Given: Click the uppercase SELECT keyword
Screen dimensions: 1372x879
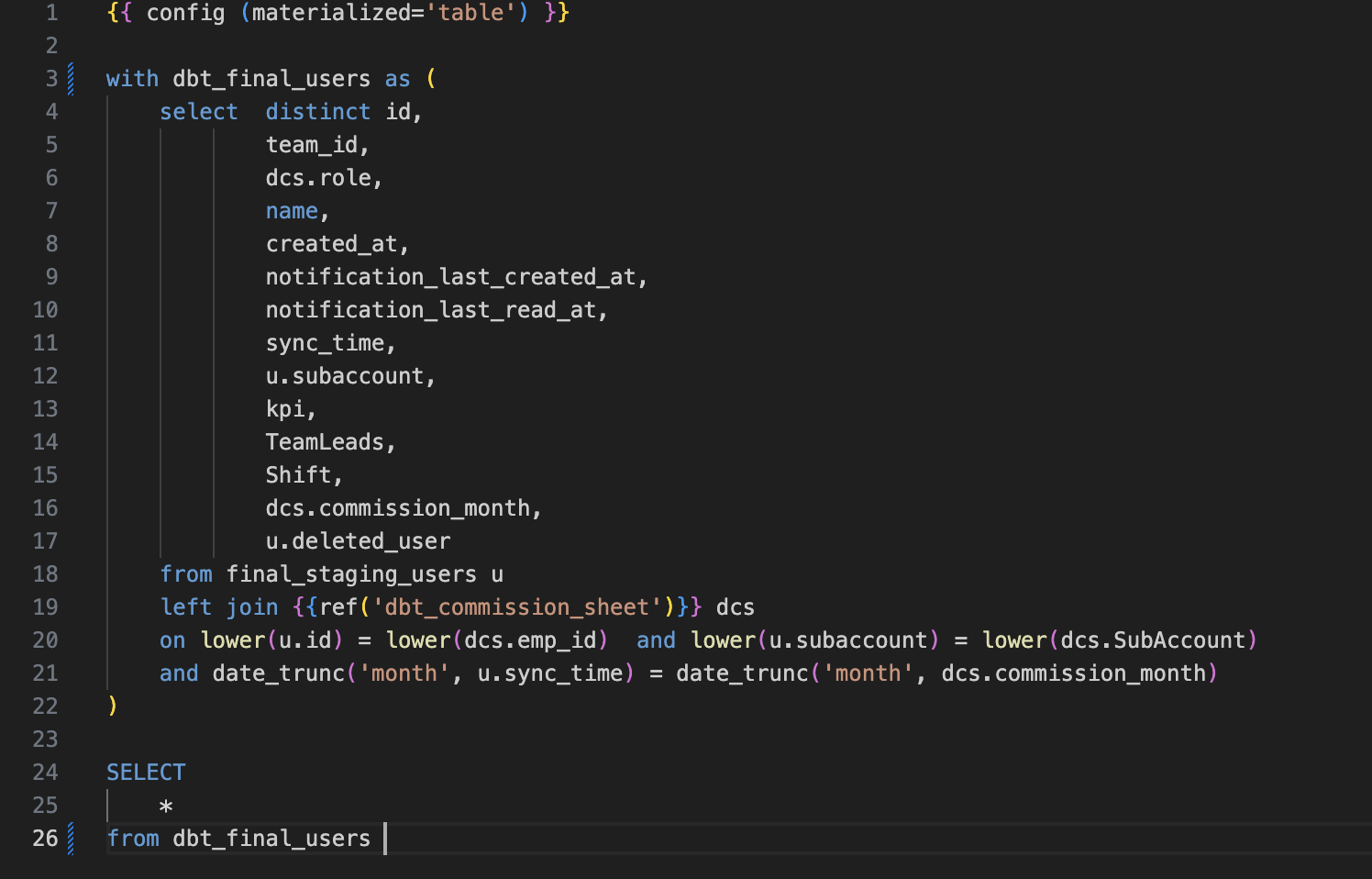Looking at the screenshot, I should tap(146, 773).
